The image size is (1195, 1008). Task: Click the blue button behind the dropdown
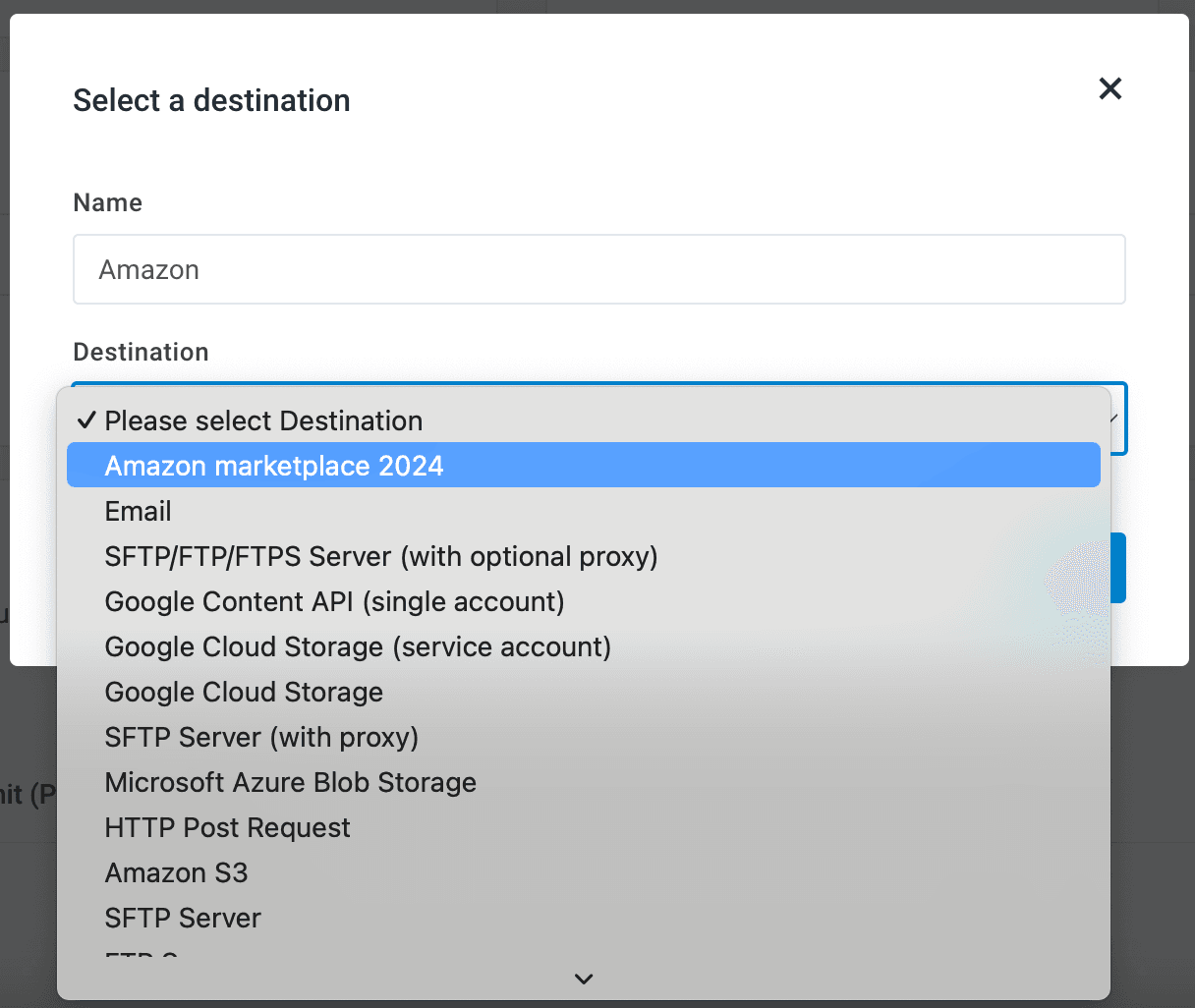pos(1118,568)
